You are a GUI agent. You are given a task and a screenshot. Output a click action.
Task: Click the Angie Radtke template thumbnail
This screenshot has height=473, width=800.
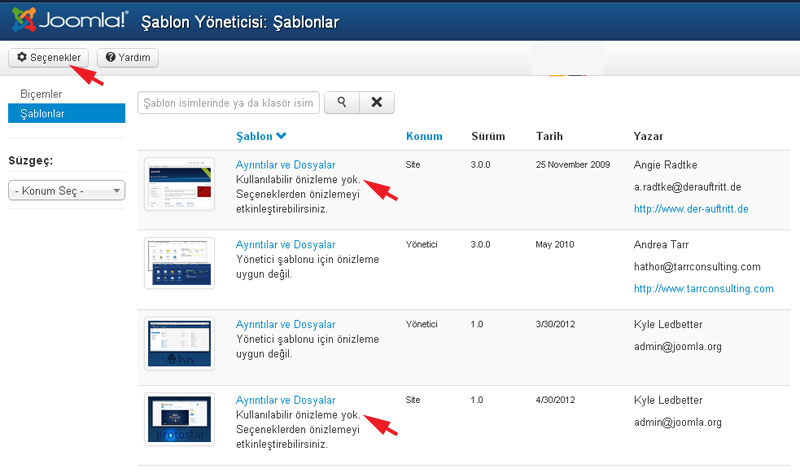(x=180, y=184)
